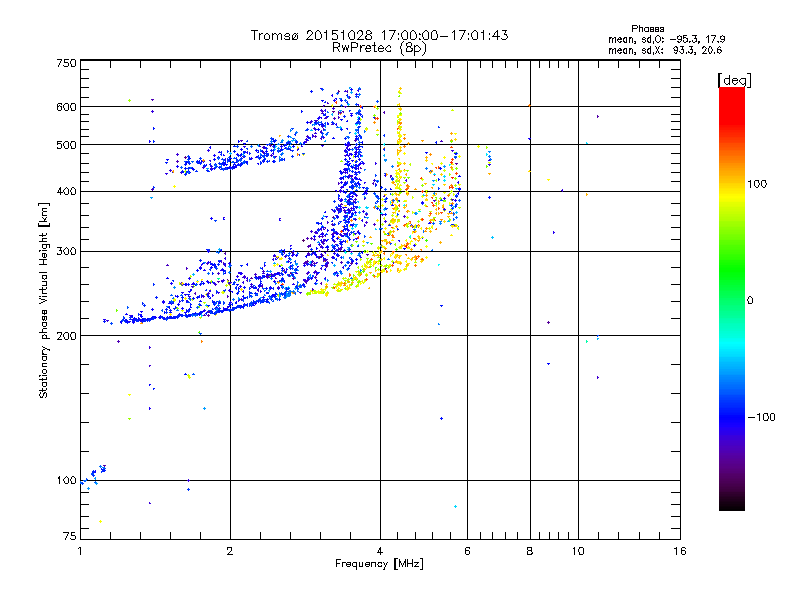
Task: Click the x-axis tick label '1'
Action: (80, 551)
